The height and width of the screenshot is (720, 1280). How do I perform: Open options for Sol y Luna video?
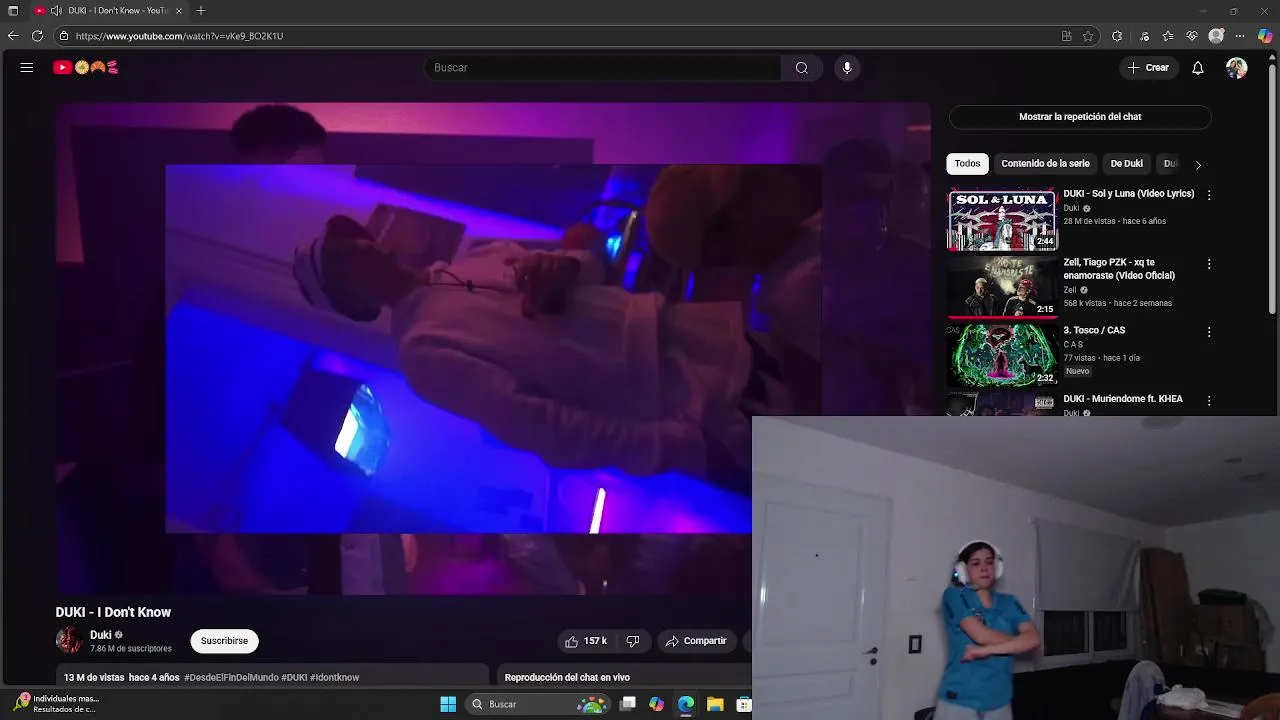tap(1209, 195)
